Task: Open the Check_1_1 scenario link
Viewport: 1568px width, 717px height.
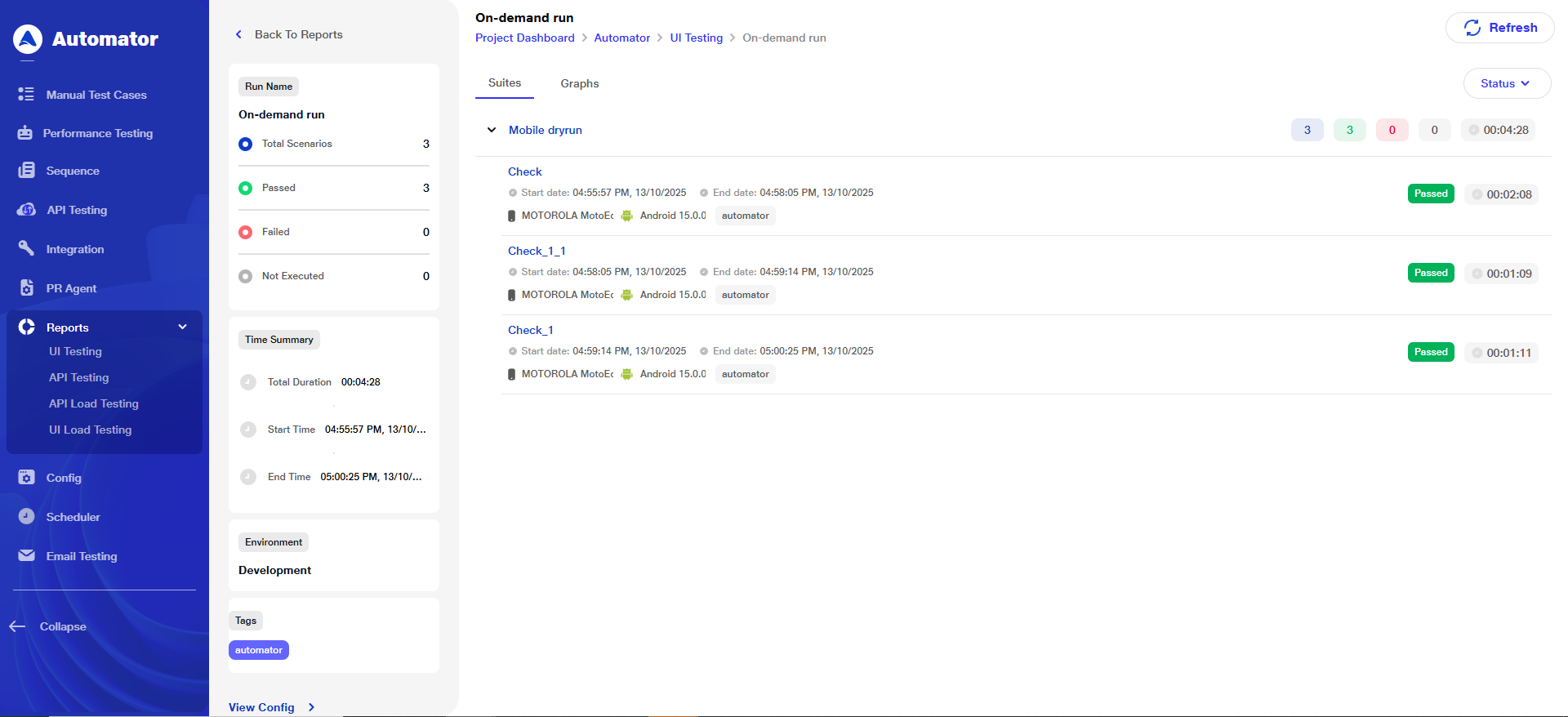Action: (537, 251)
